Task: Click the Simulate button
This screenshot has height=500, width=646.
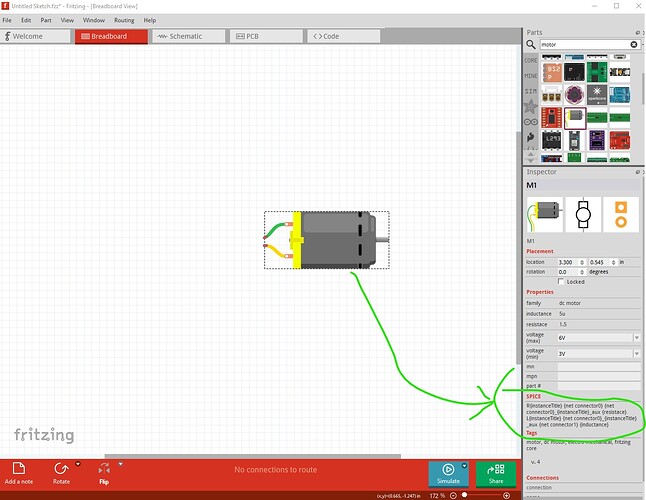Action: [448, 473]
